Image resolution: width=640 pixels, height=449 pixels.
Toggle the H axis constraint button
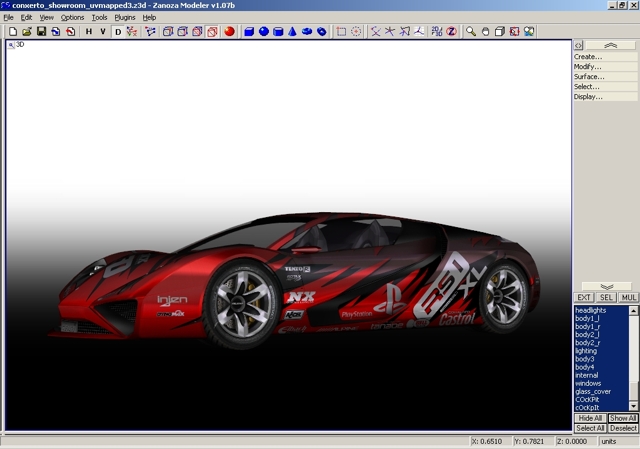pos(88,31)
